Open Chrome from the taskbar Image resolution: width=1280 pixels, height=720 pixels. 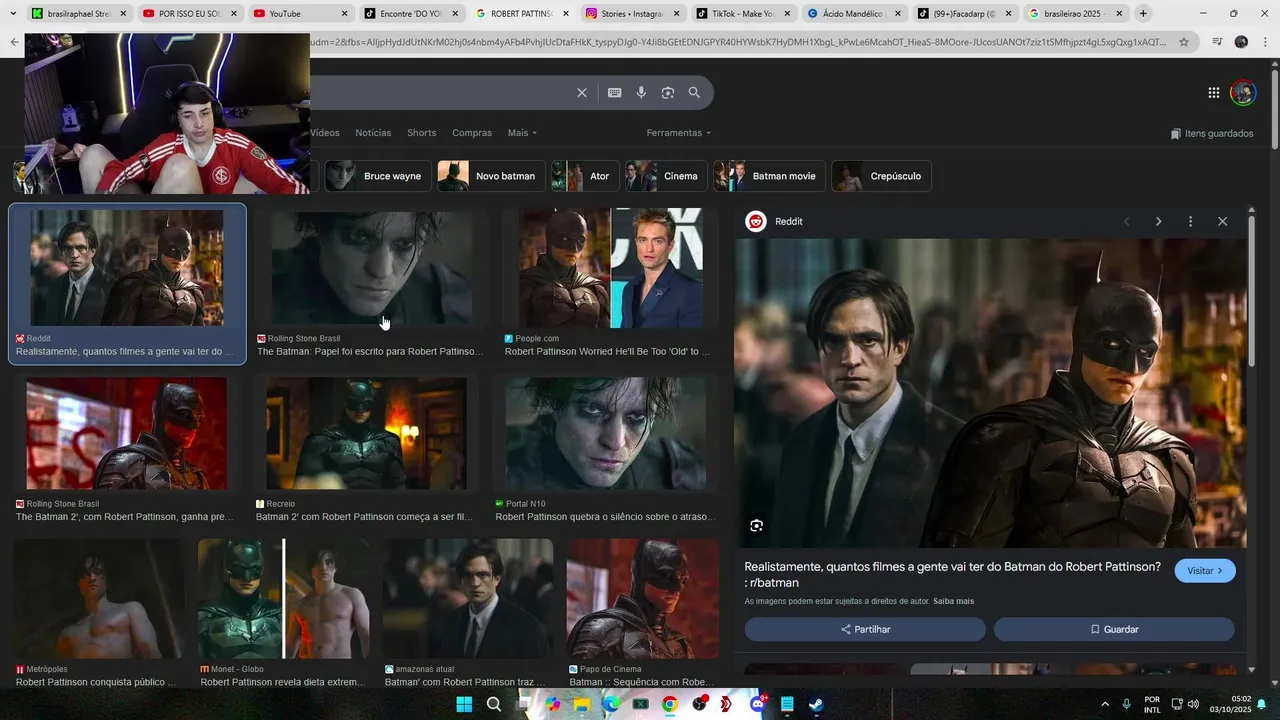pos(670,704)
